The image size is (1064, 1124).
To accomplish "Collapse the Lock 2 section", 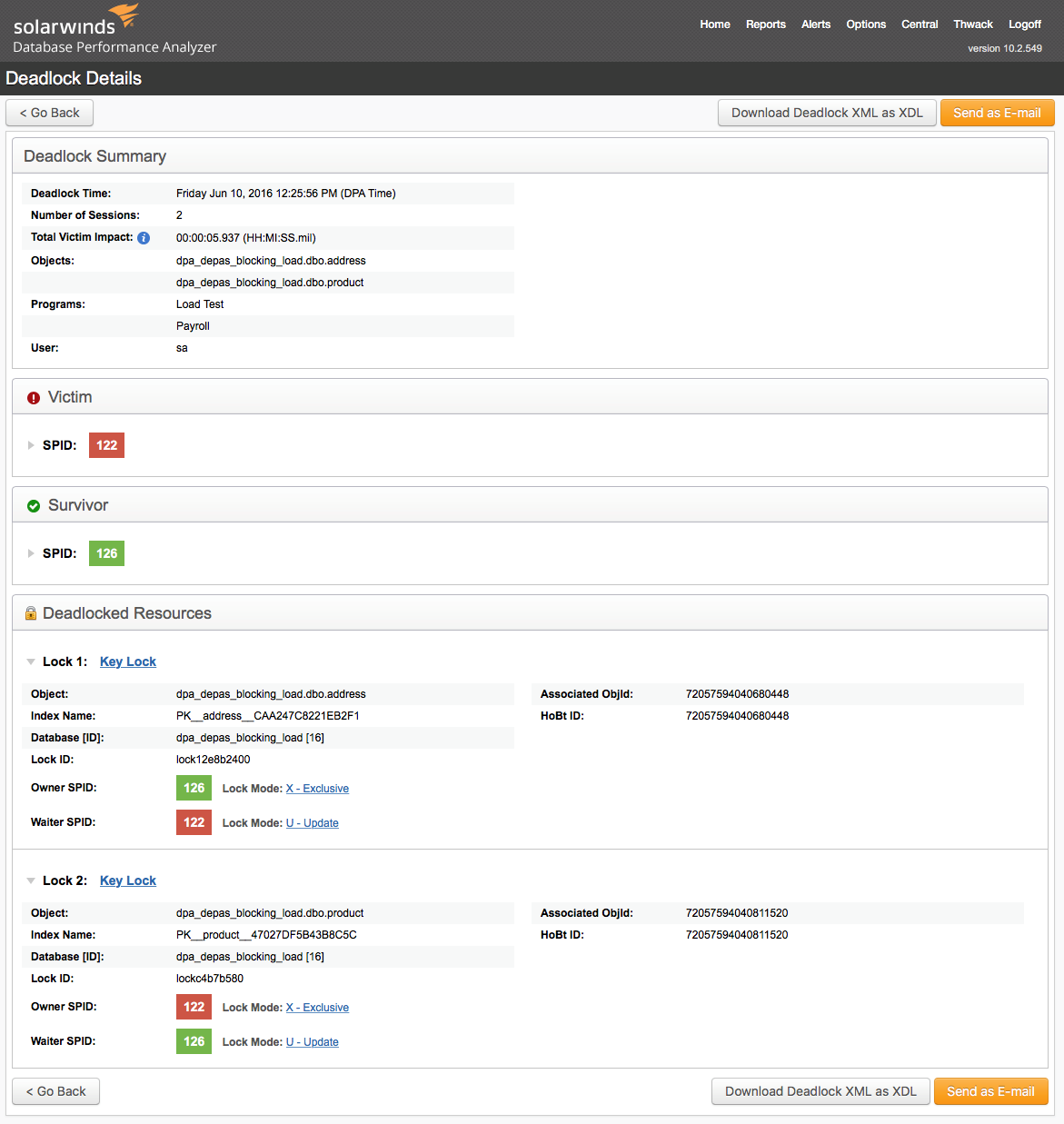I will [x=31, y=880].
